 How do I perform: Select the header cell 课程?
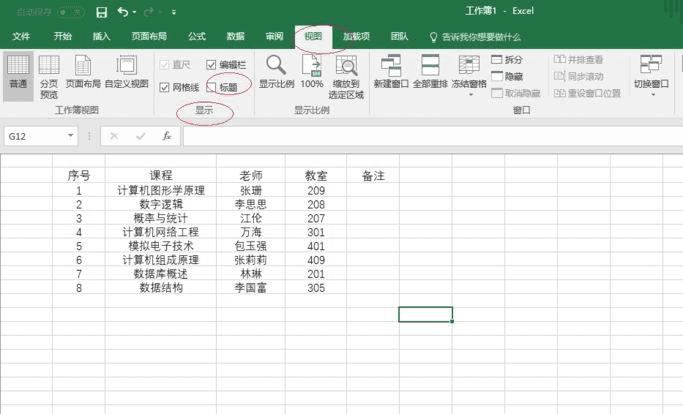click(161, 176)
